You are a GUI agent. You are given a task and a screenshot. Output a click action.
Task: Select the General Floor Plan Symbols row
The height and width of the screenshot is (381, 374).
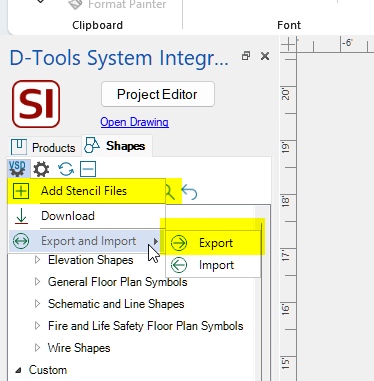pos(117,282)
